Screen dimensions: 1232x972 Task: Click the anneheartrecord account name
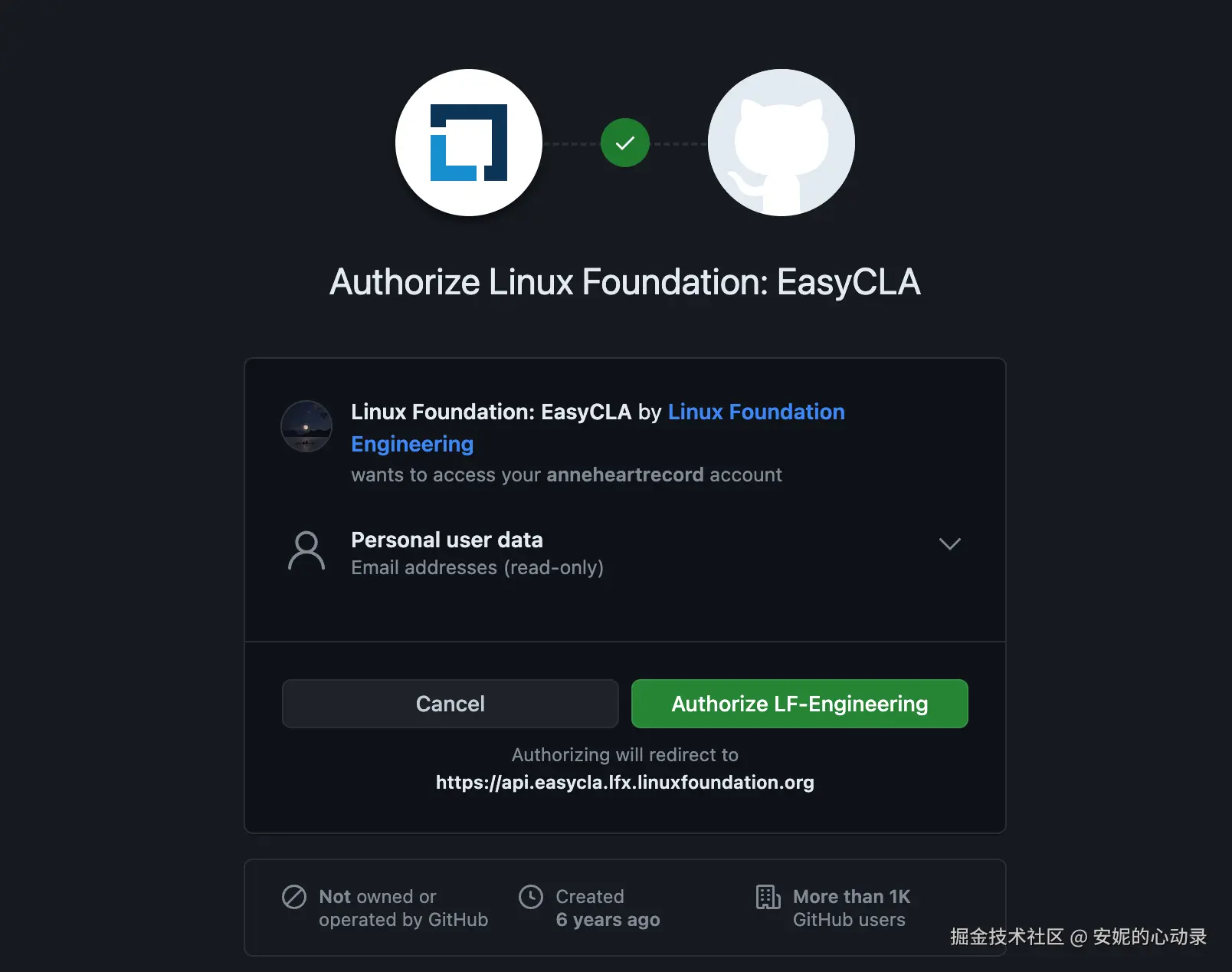coord(625,475)
